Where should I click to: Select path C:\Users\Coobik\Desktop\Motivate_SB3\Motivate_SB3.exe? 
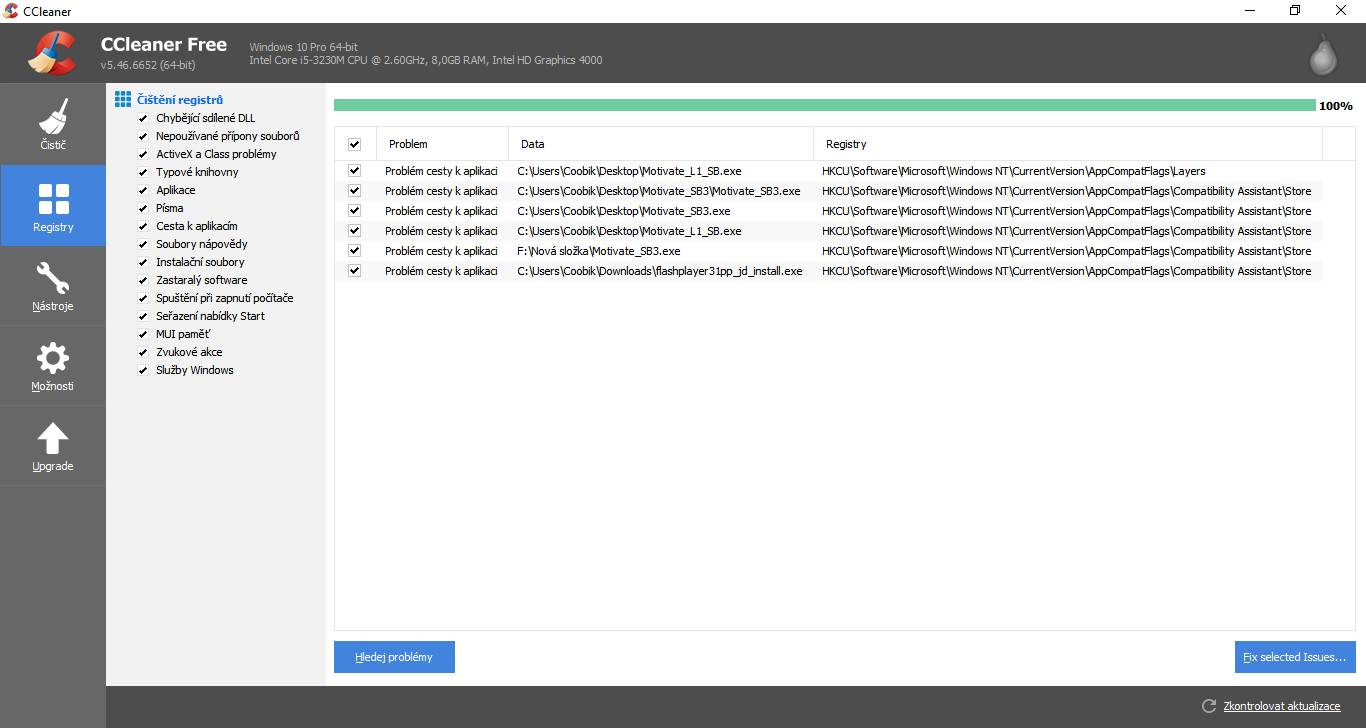(x=659, y=191)
